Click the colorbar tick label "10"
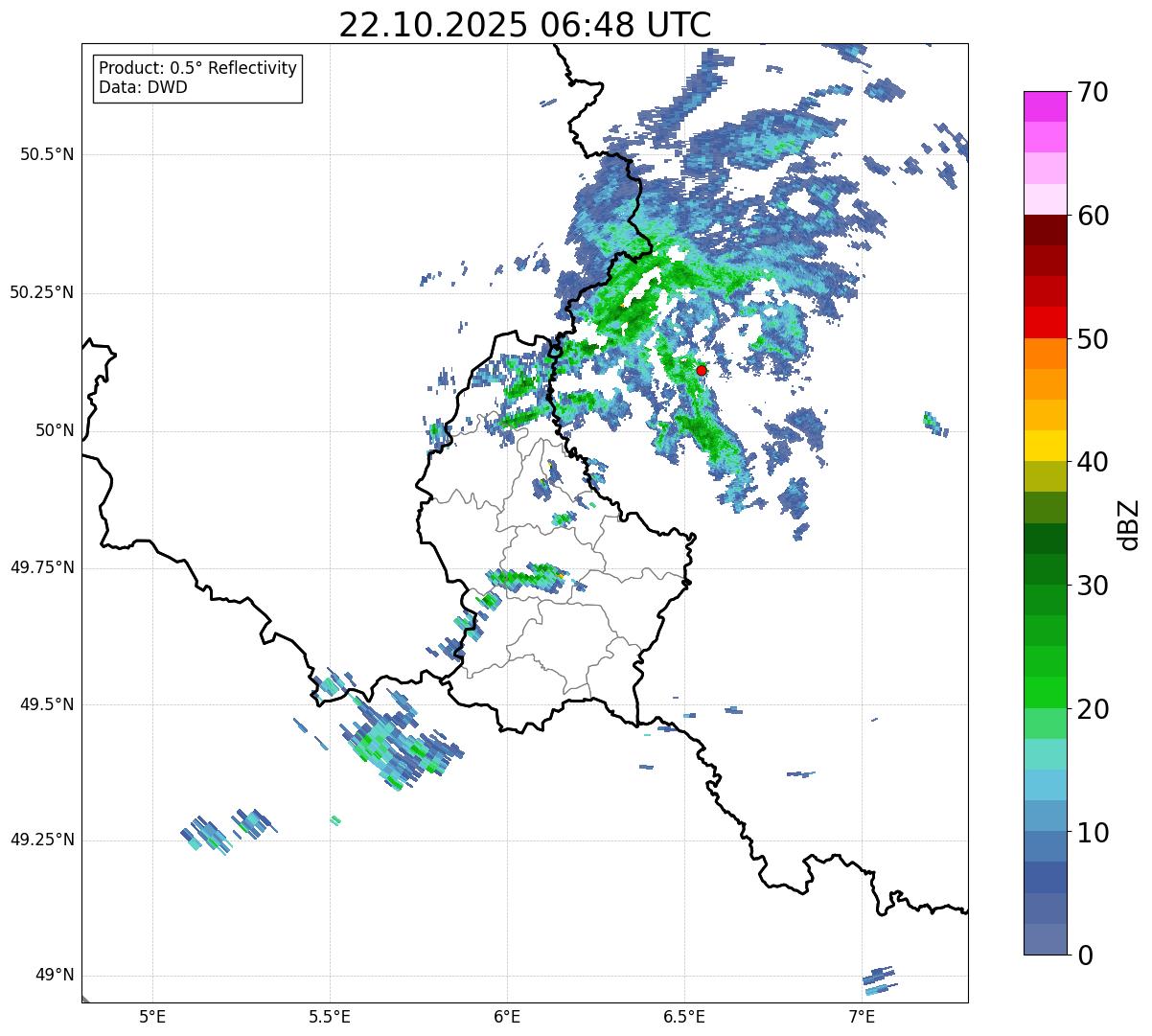This screenshot has width=1152, height=1036. click(1093, 833)
